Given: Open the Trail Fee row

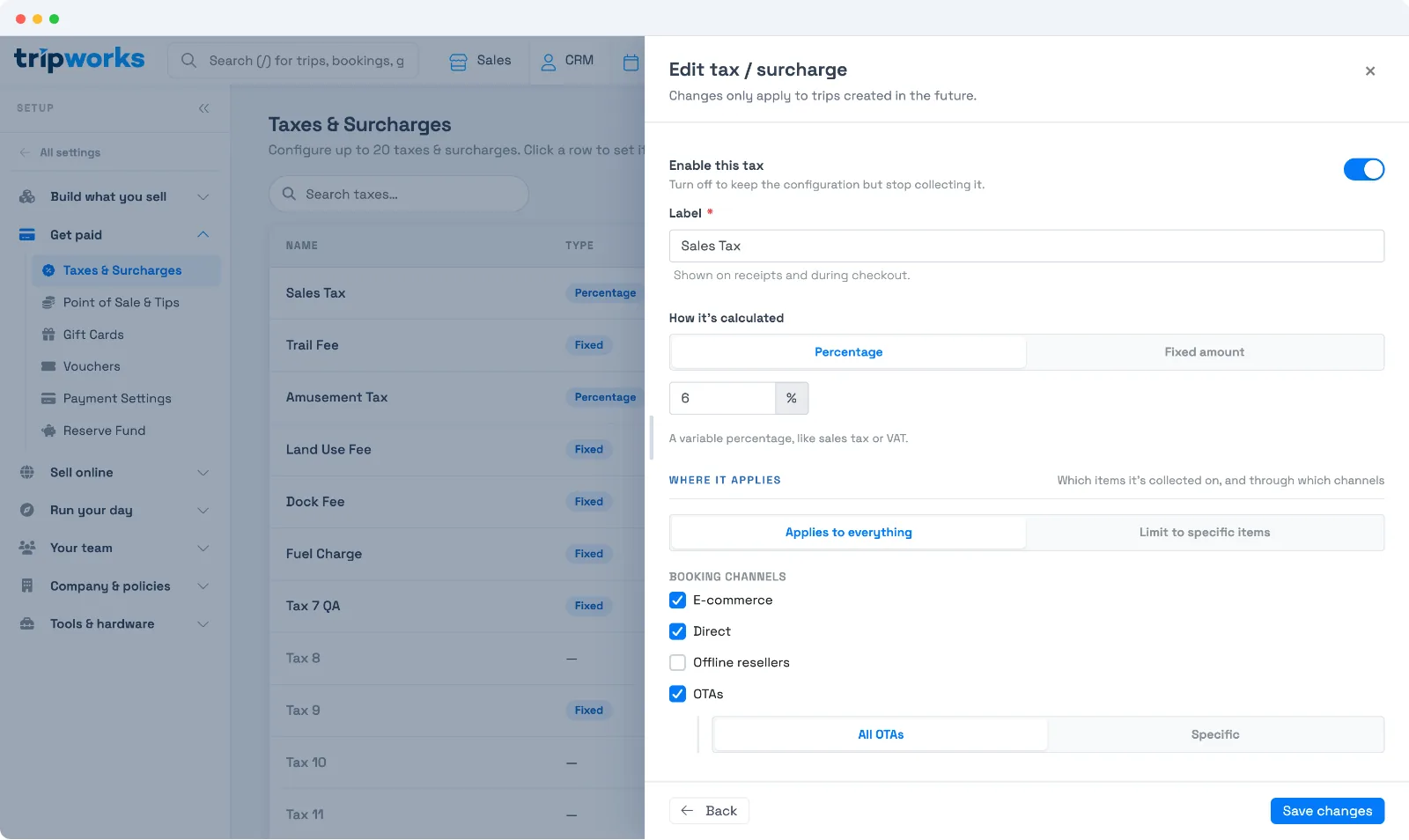Looking at the screenshot, I should (x=456, y=345).
